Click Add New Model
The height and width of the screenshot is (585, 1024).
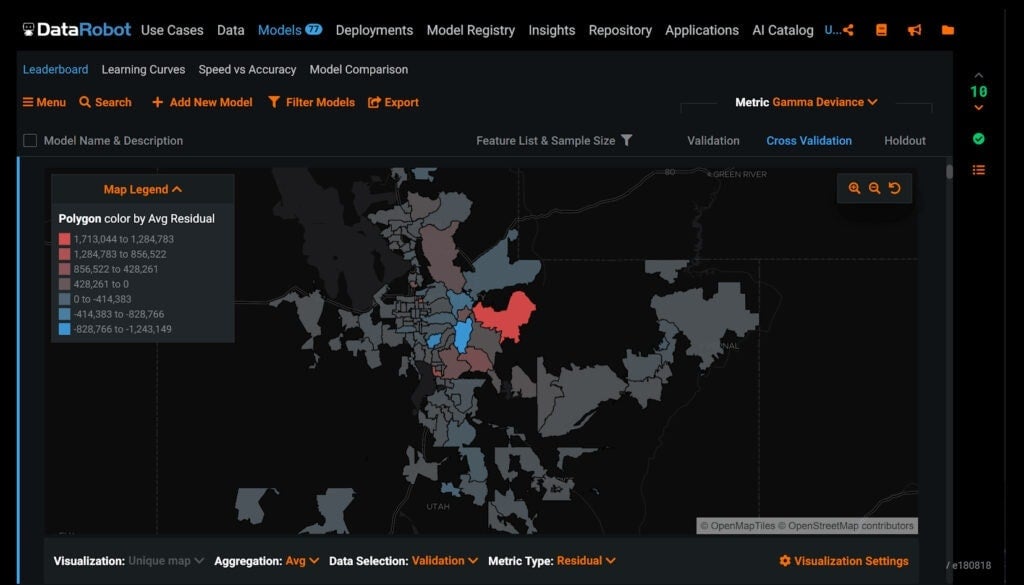pyautogui.click(x=202, y=103)
